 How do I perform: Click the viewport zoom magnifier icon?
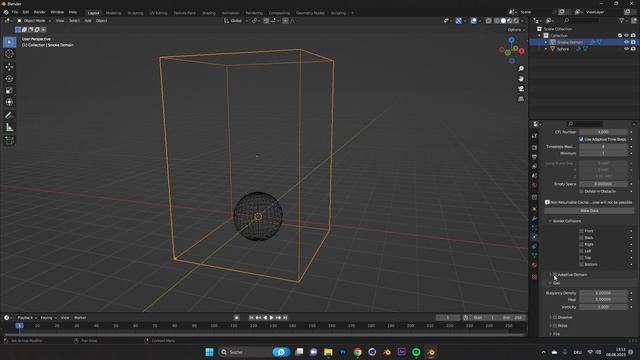click(x=521, y=69)
